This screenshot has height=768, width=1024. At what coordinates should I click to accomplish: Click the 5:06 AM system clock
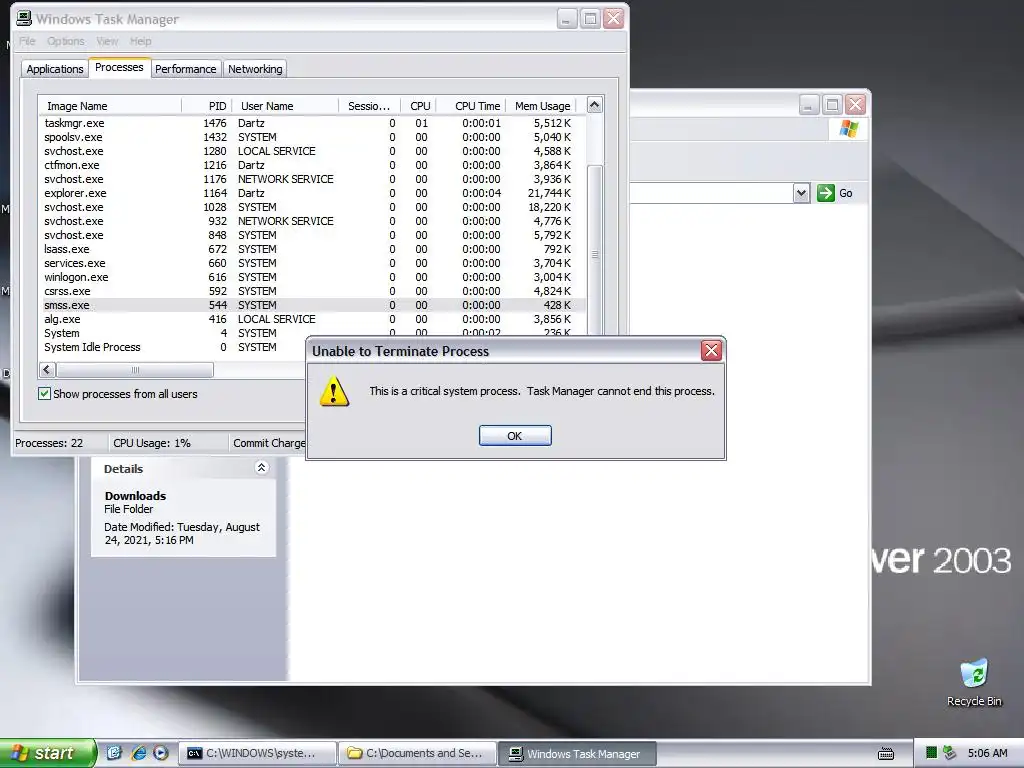(987, 753)
